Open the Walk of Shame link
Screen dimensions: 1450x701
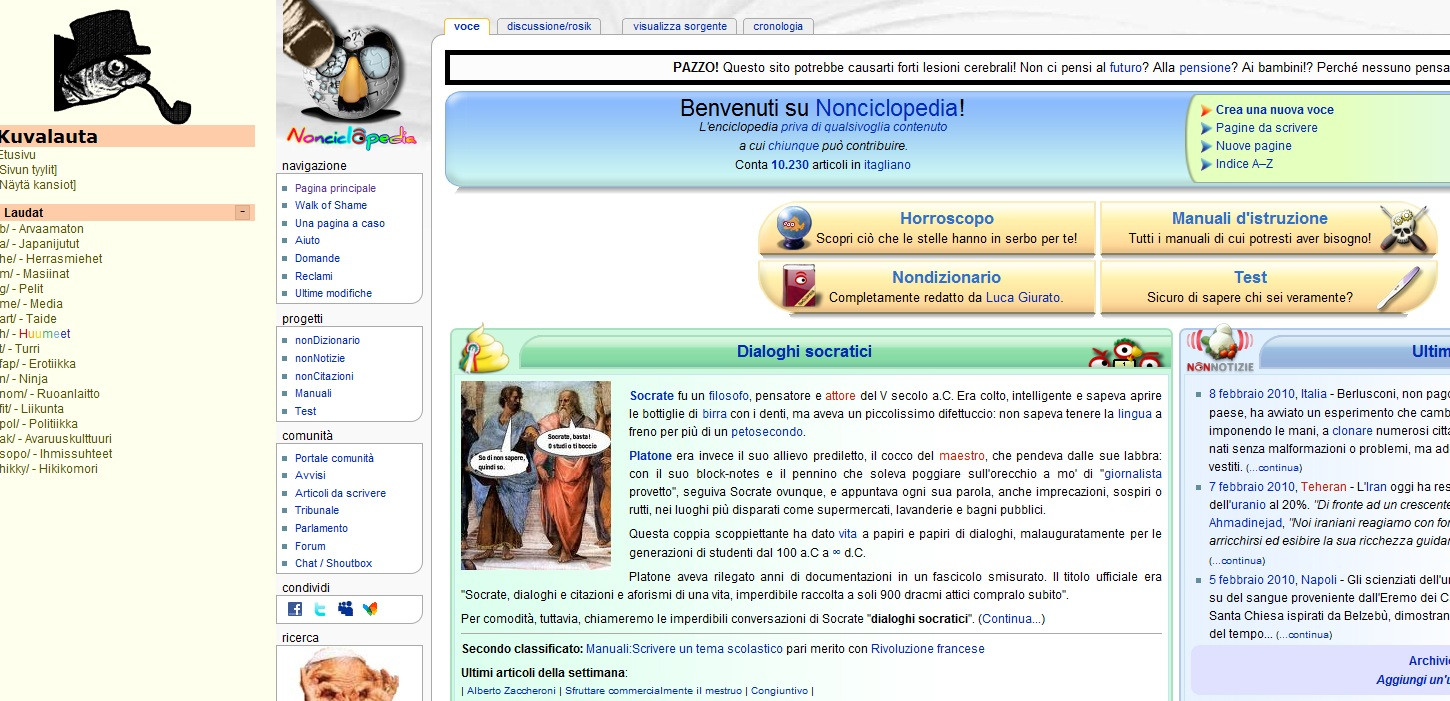[x=331, y=205]
